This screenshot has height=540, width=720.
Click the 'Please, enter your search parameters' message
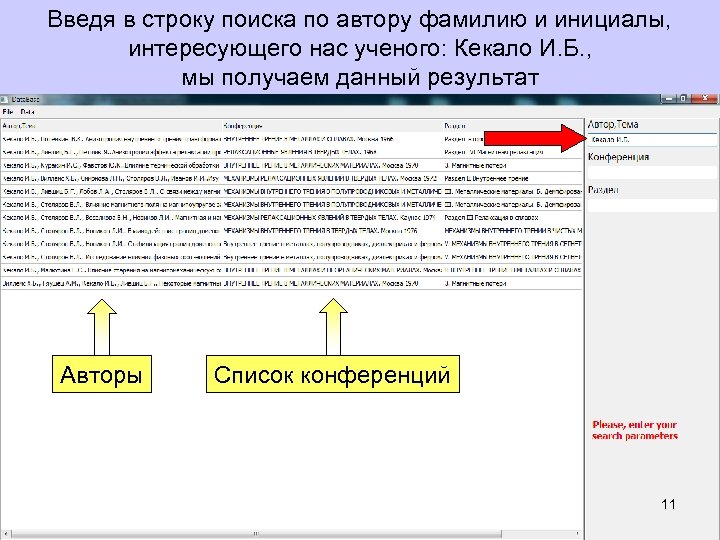tap(635, 430)
